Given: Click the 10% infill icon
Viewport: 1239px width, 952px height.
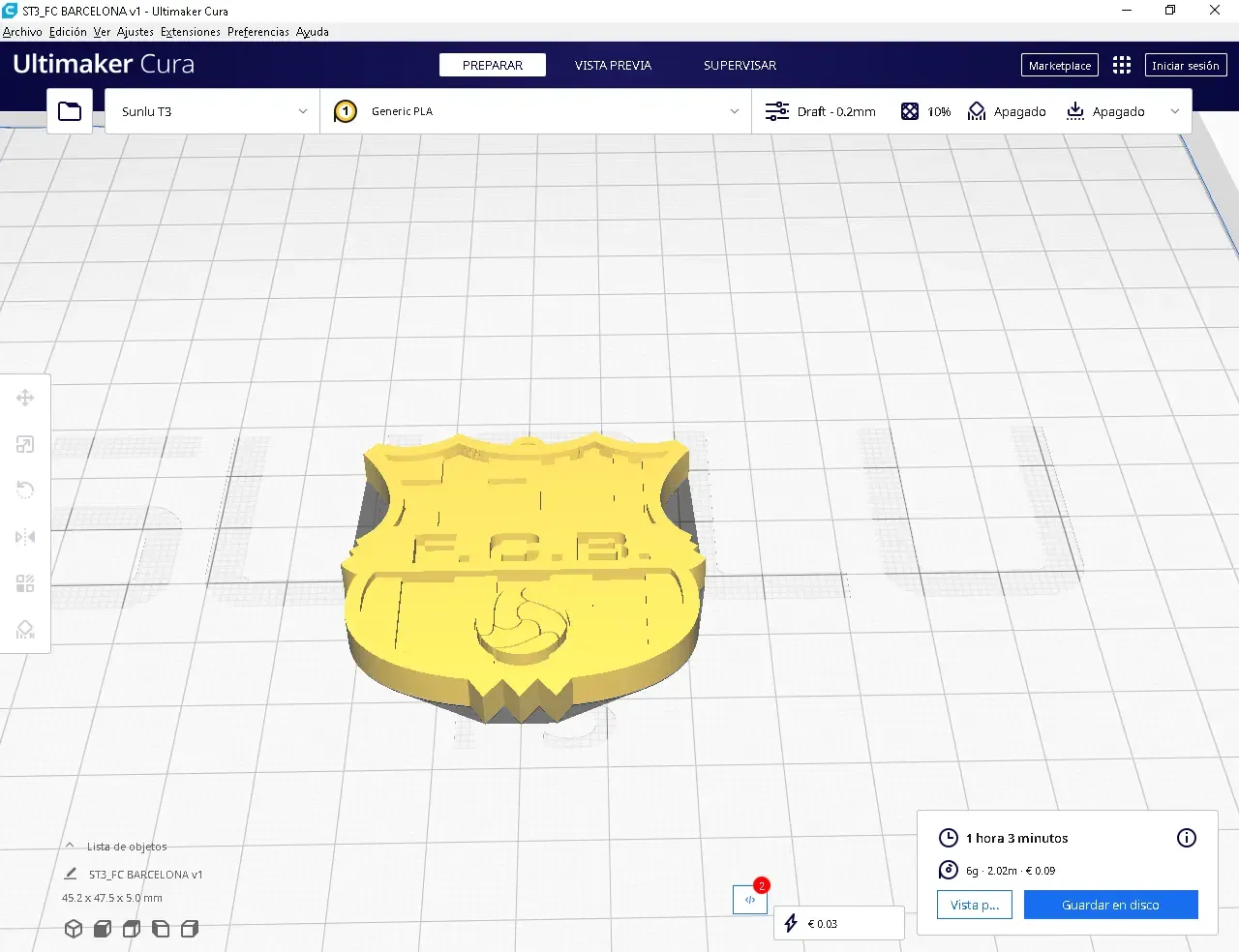Looking at the screenshot, I should pyautogui.click(x=910, y=111).
